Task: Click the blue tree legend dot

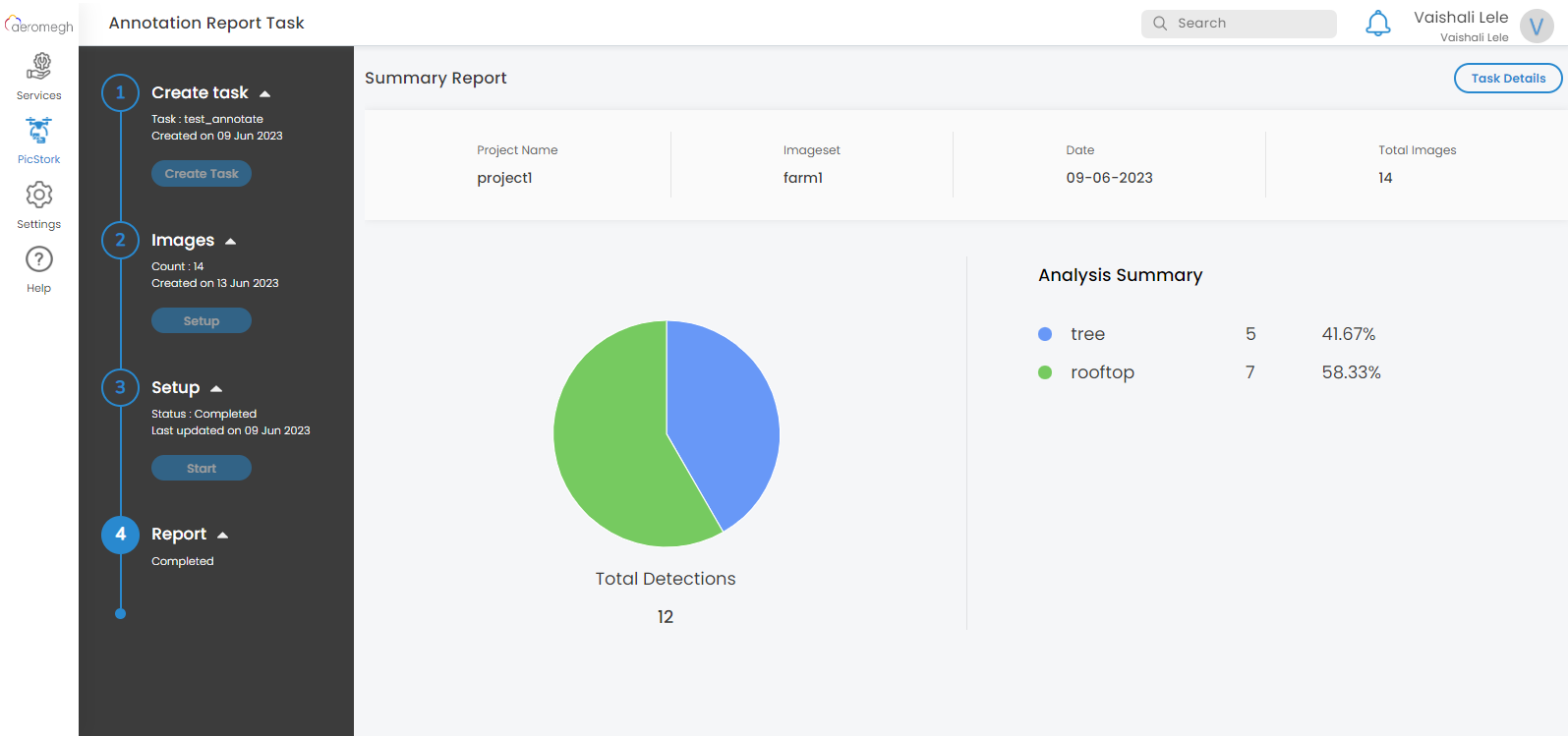Action: pos(1045,334)
